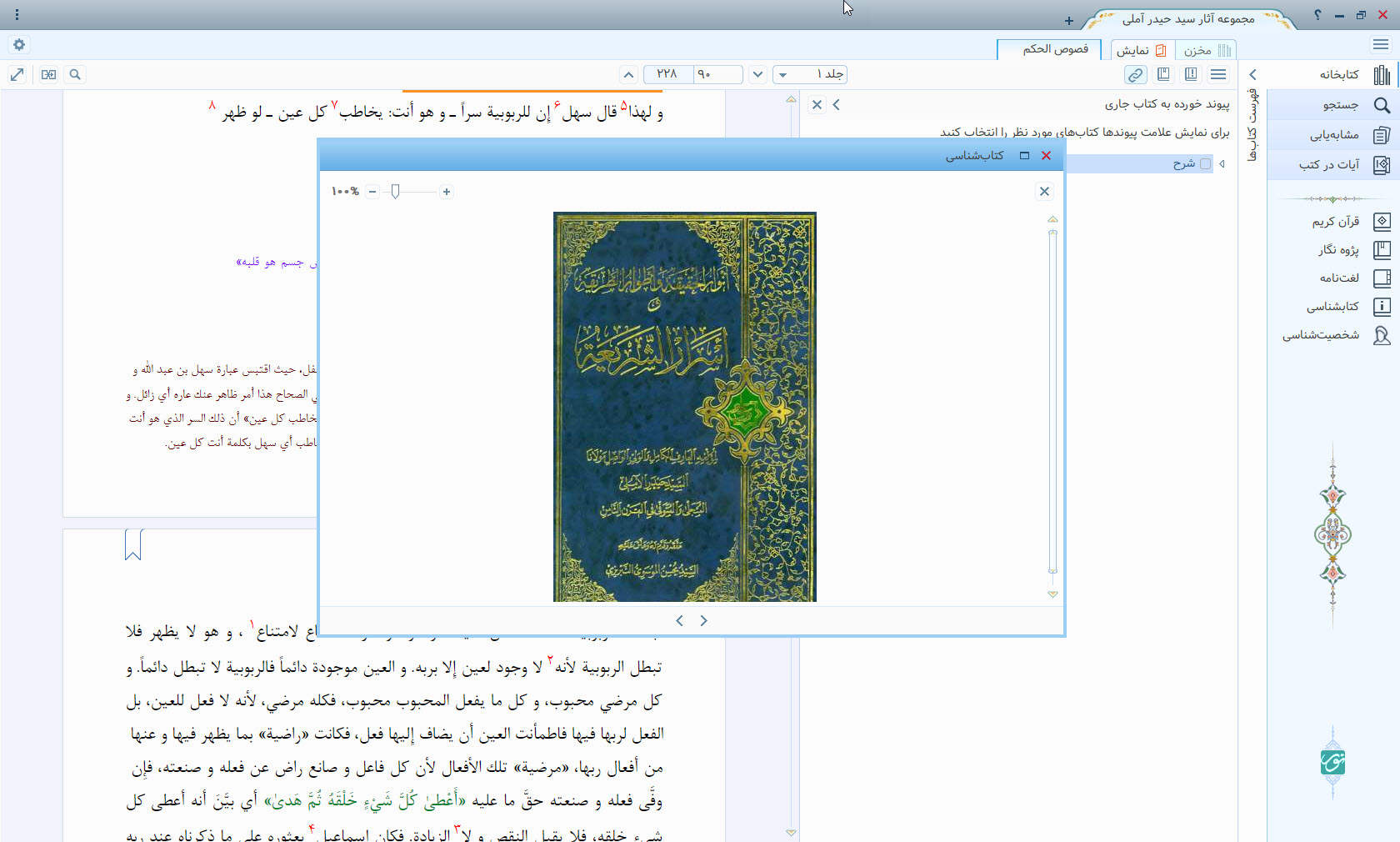Click the page number field showing ۹۰
Viewport: 1400px width, 842px height.
coord(717,74)
